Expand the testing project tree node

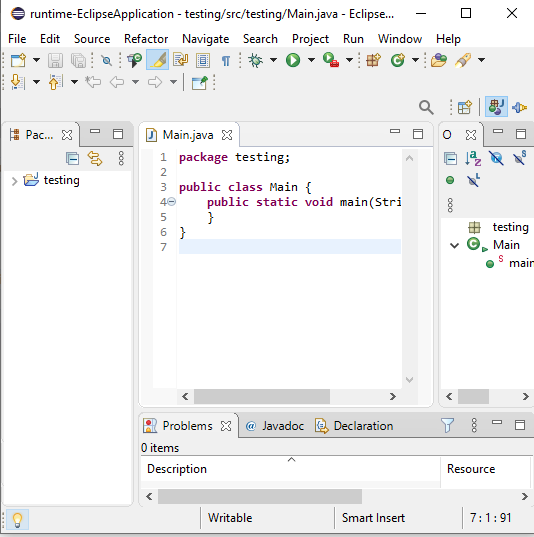click(14, 181)
